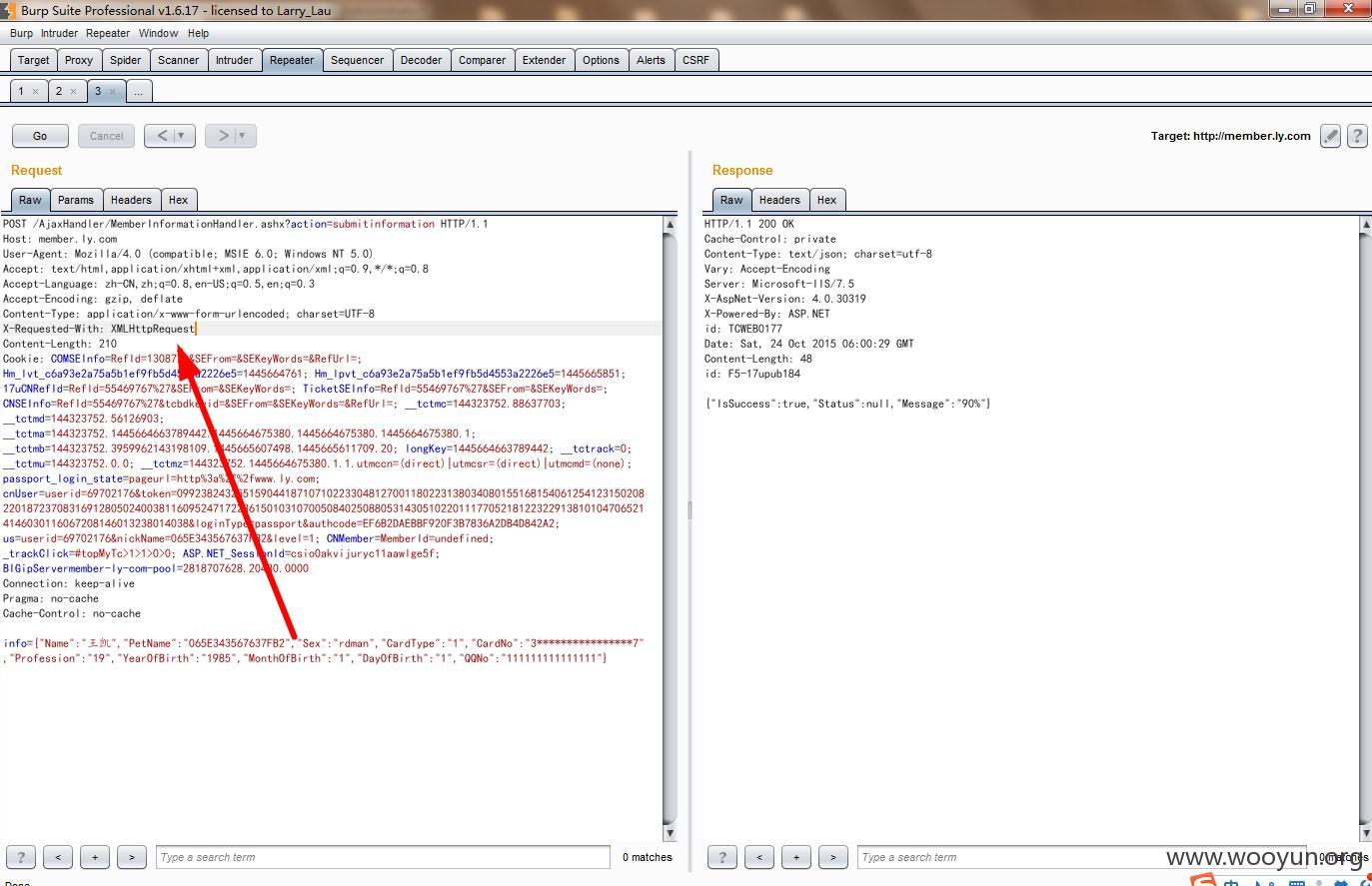Show request Hex view tab
This screenshot has height=886, width=1372.
pos(178,200)
